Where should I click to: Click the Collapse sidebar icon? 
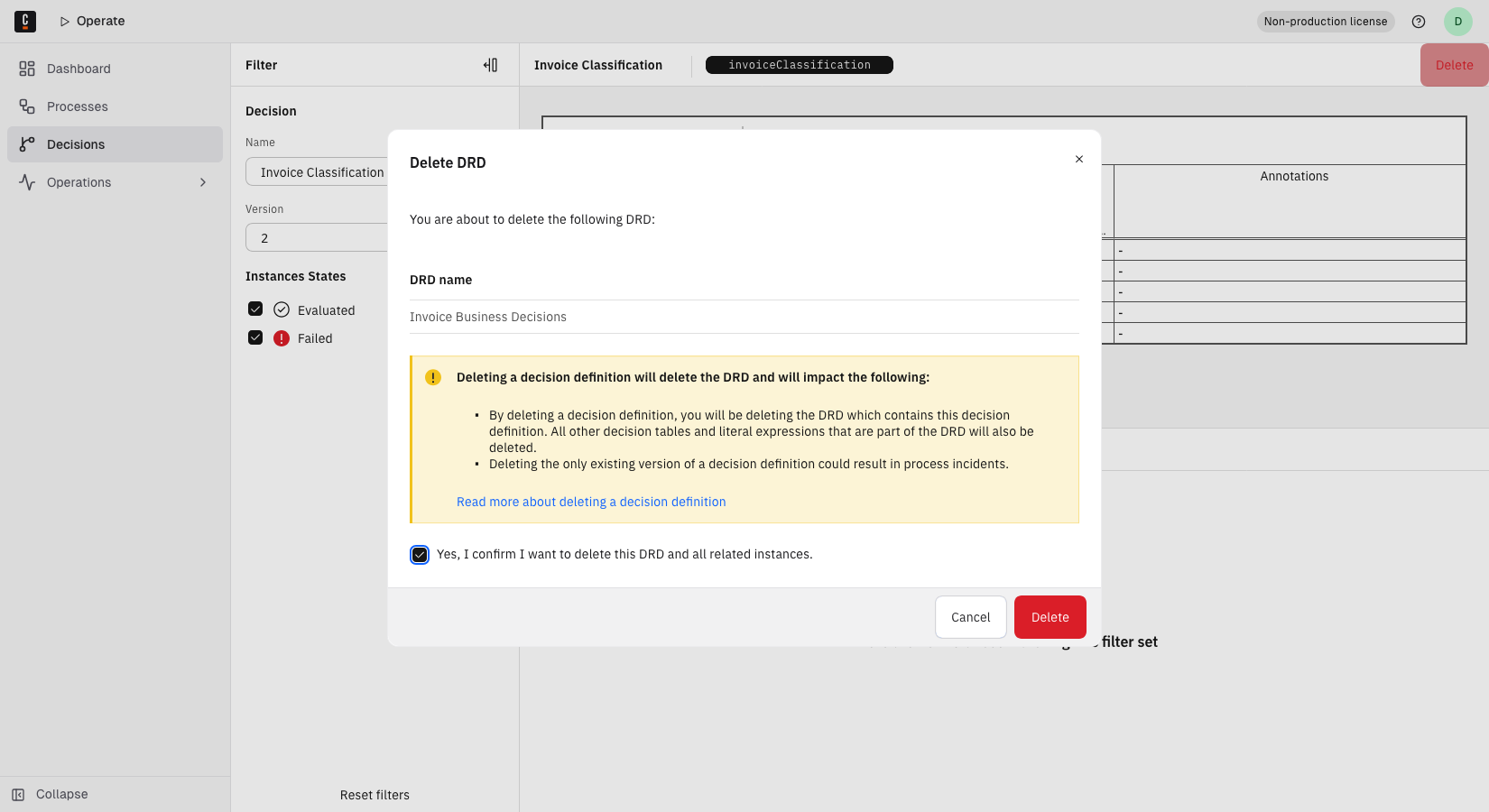point(18,795)
